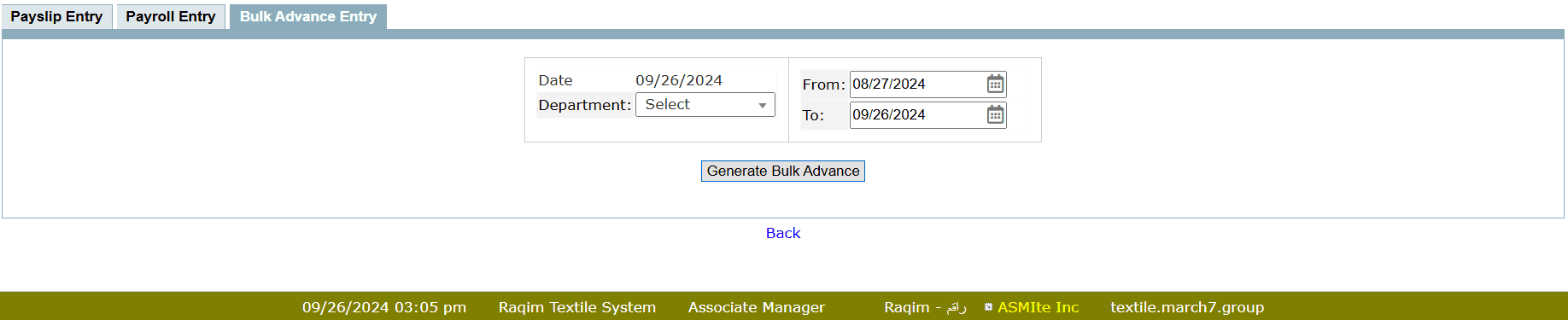Focus the From date input field

(917, 84)
